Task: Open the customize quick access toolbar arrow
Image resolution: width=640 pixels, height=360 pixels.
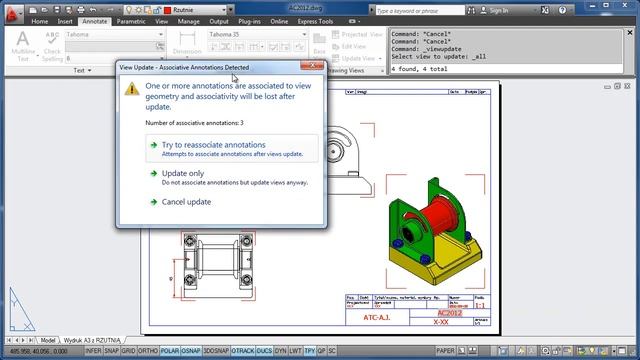Action: [x=231, y=10]
